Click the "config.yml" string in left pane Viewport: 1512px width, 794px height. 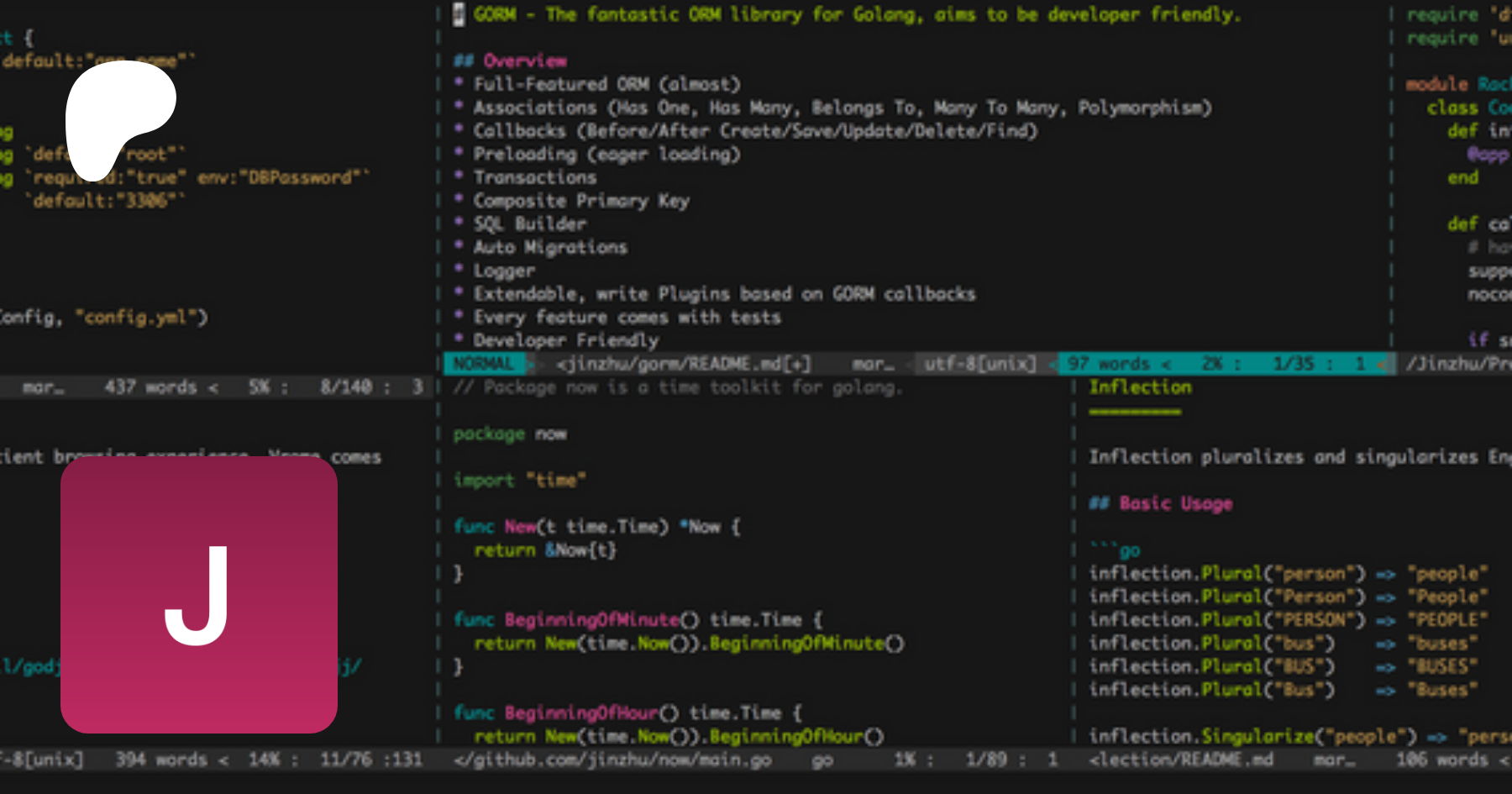click(x=140, y=317)
